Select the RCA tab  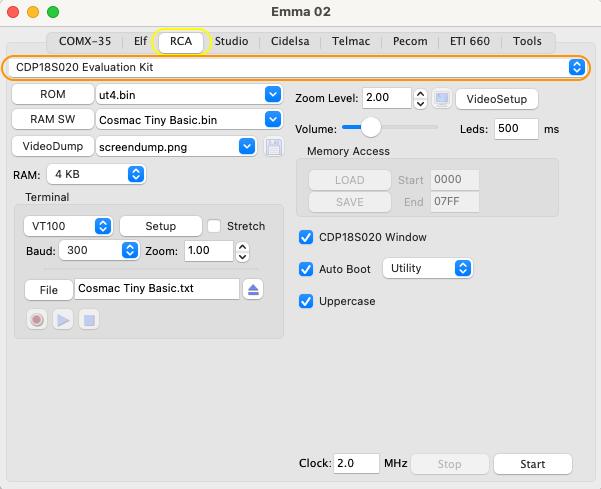point(181,41)
